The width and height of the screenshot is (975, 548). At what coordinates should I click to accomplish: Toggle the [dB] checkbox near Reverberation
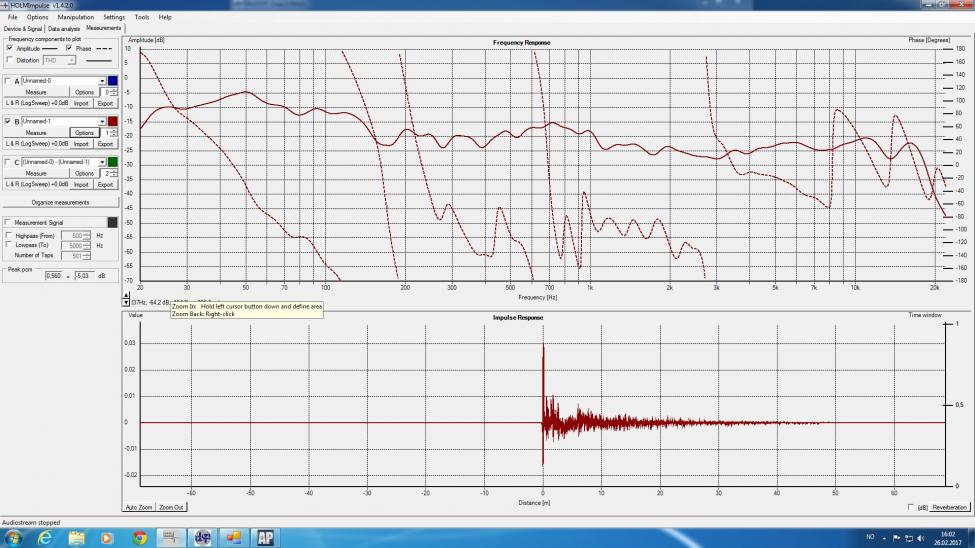(911, 508)
